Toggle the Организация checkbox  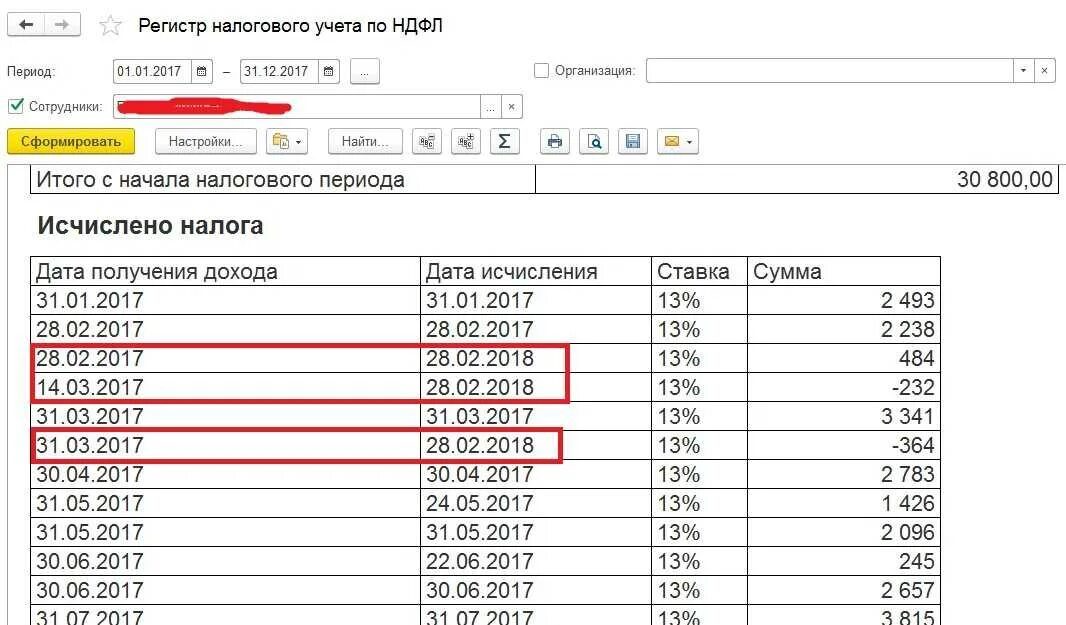click(x=541, y=71)
